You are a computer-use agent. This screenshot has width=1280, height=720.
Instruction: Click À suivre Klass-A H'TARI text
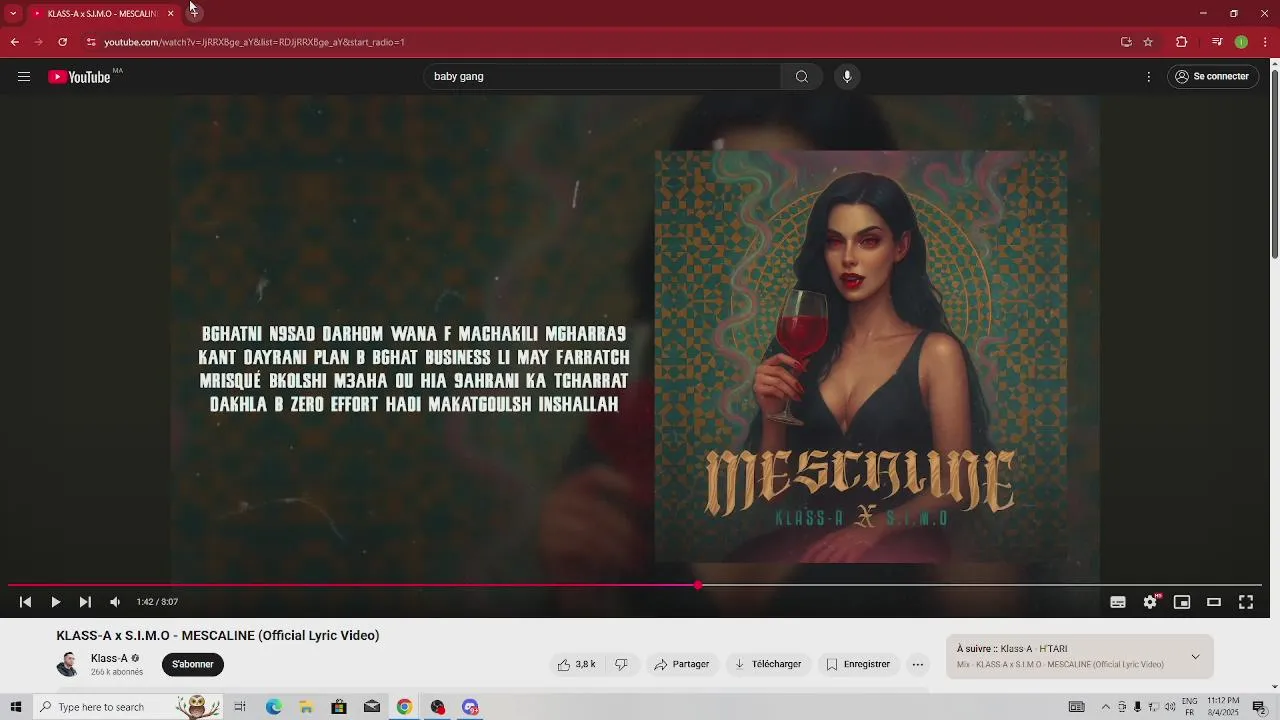click(x=1012, y=649)
